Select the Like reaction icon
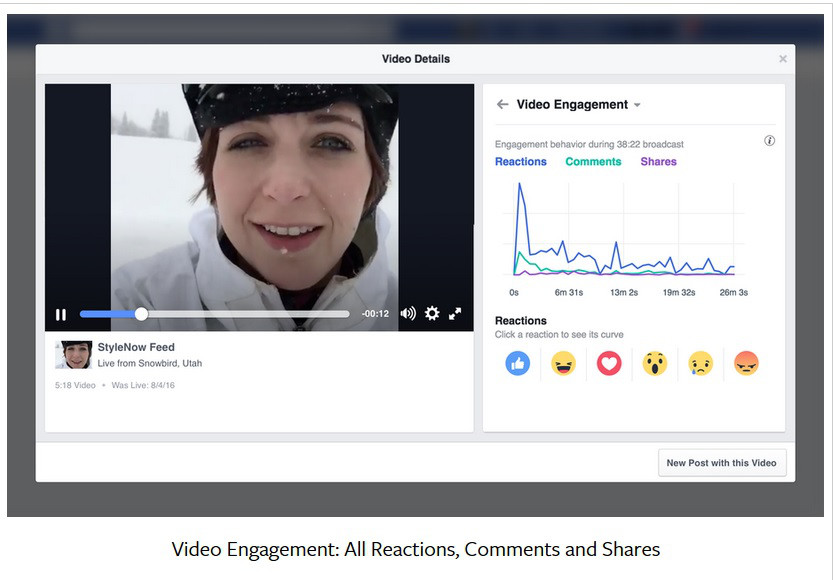Viewport: 833px width, 580px height. (517, 364)
